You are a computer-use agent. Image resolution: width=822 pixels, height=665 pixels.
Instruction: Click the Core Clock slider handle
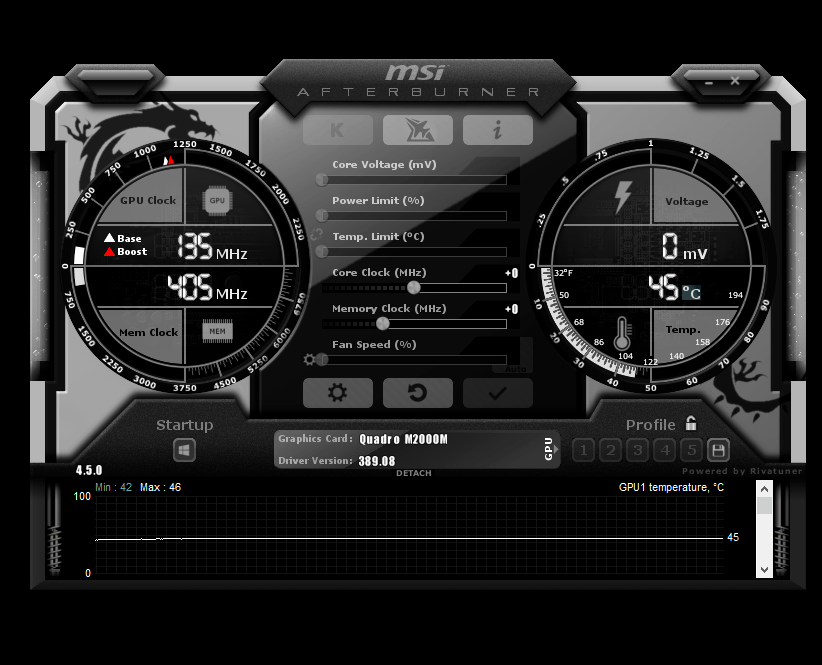414,287
